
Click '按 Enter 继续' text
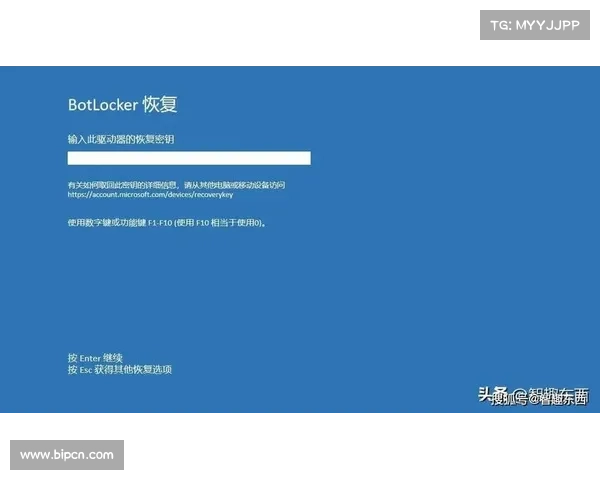(x=95, y=358)
